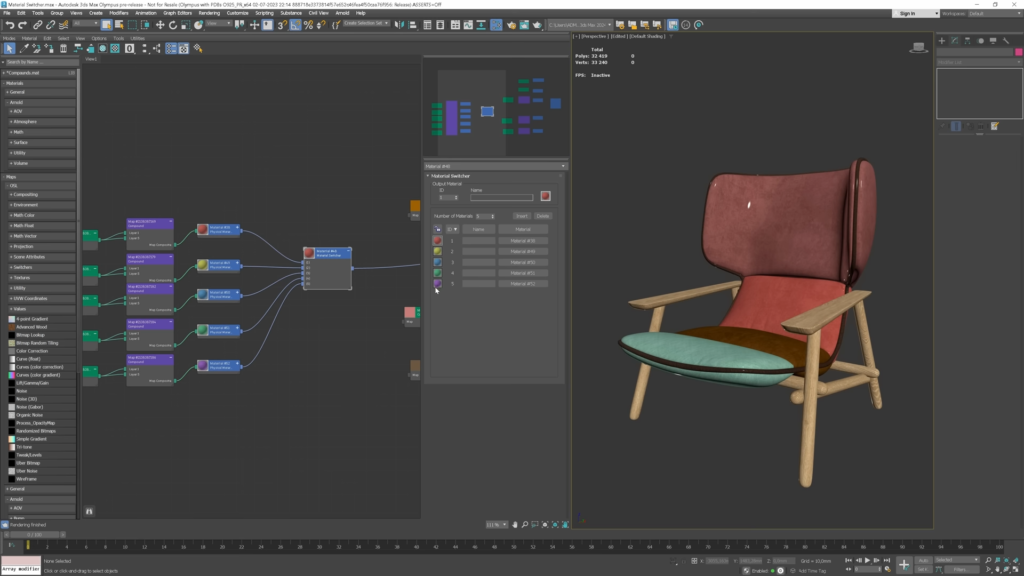Click the Mirror tool icon

399,25
